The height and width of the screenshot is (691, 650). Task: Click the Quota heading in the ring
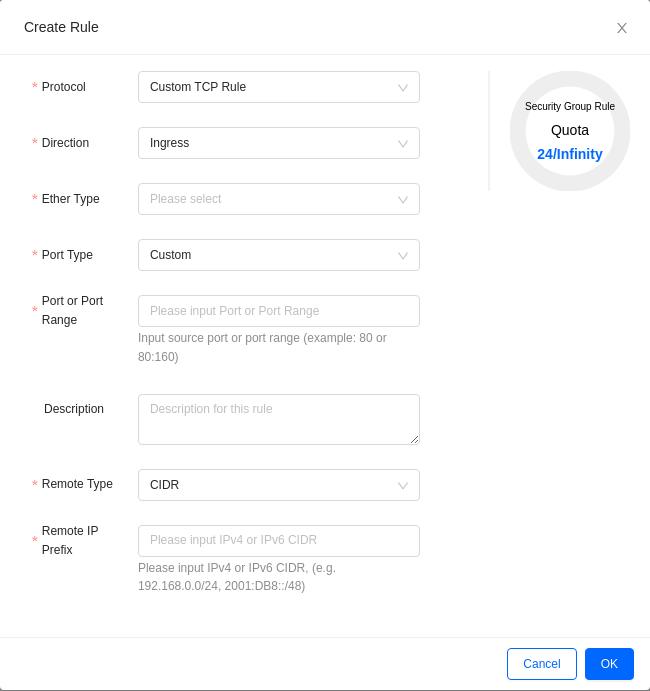tap(569, 130)
